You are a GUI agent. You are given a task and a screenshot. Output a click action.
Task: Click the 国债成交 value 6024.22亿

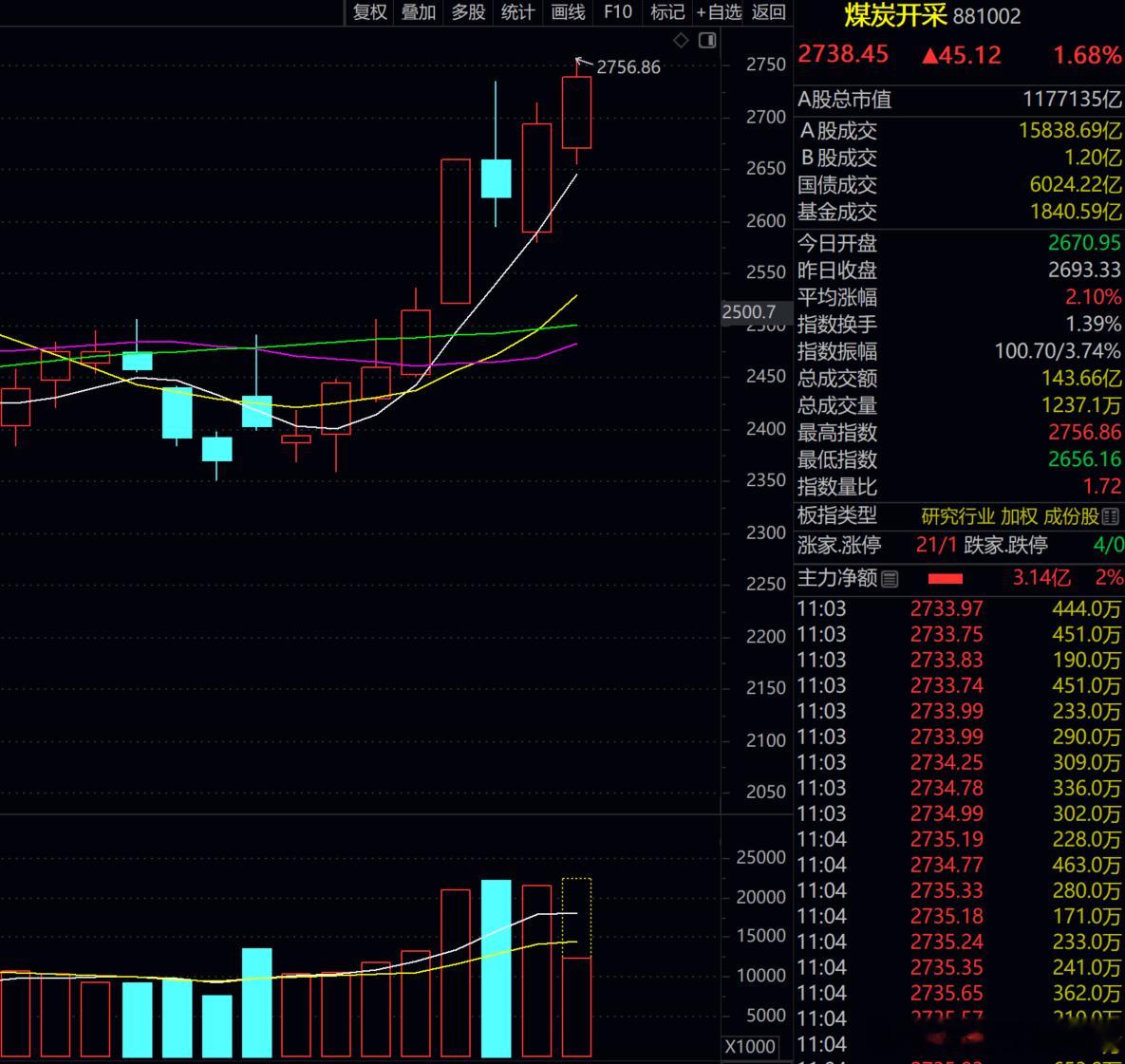[1076, 185]
